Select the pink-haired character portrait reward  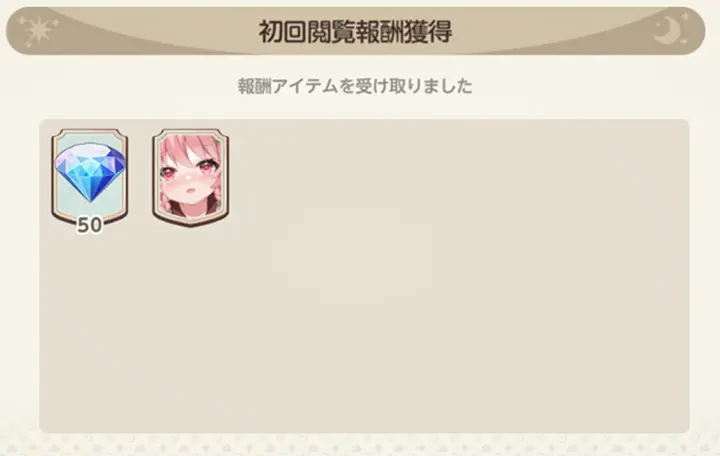click(191, 177)
